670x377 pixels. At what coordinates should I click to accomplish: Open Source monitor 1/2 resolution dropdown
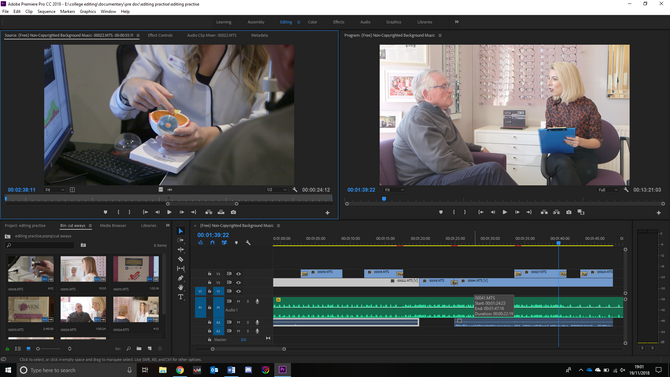(276, 190)
